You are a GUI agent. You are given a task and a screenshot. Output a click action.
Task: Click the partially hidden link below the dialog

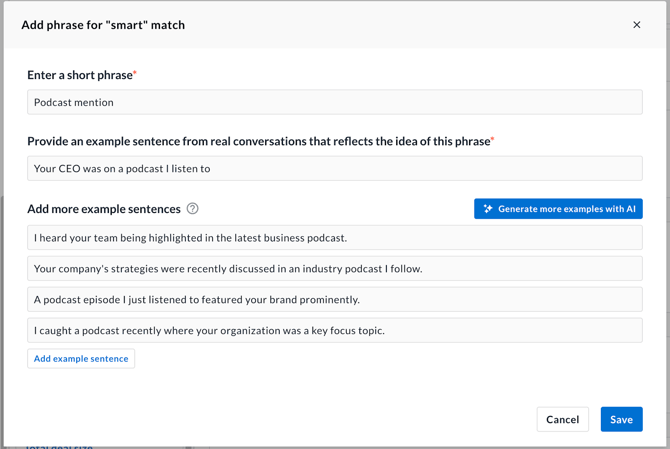pyautogui.click(x=60, y=446)
